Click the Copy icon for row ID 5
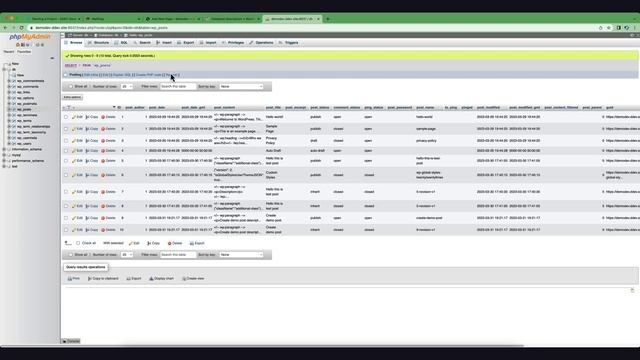 (88, 161)
